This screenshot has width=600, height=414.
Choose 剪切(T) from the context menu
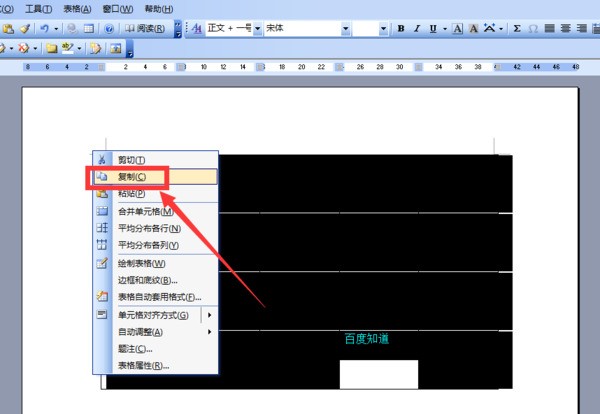(x=156, y=160)
